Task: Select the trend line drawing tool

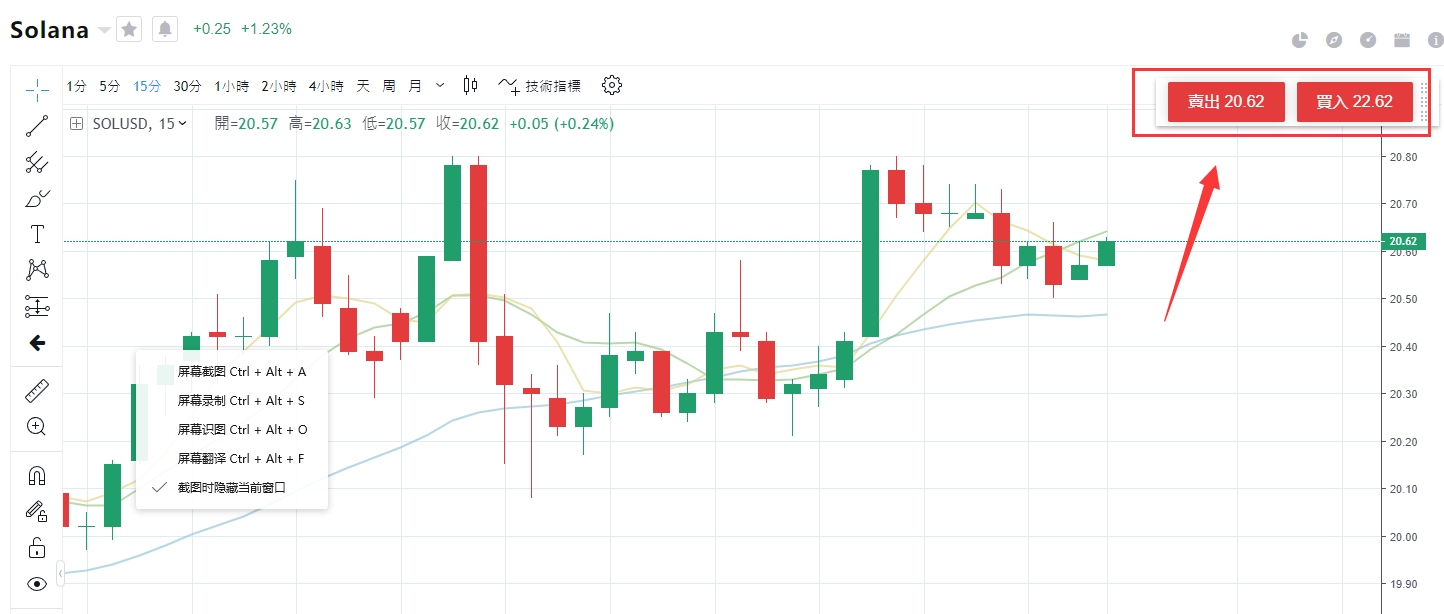Action: click(37, 126)
